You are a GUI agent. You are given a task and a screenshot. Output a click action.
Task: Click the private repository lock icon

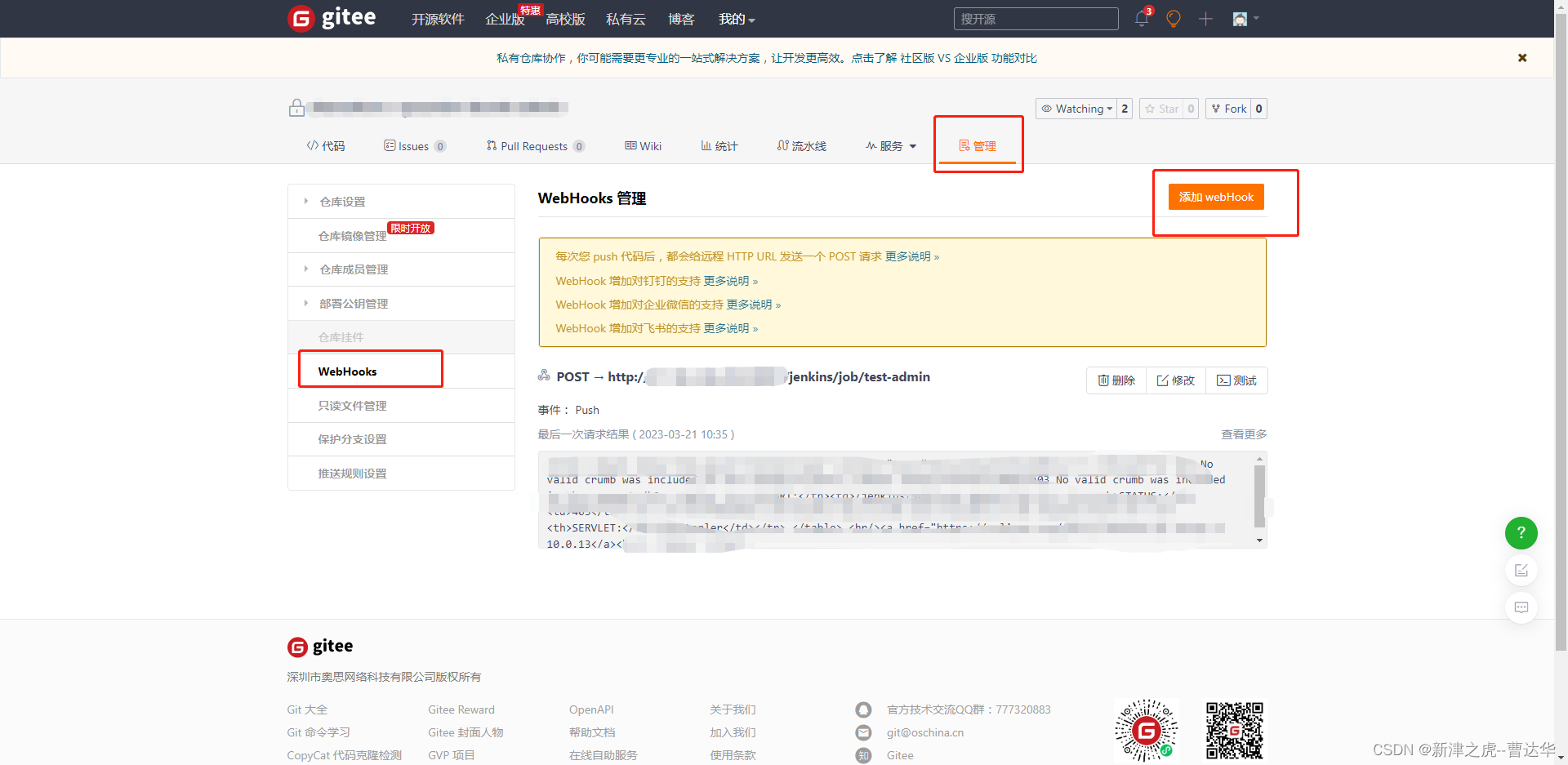pos(296,108)
